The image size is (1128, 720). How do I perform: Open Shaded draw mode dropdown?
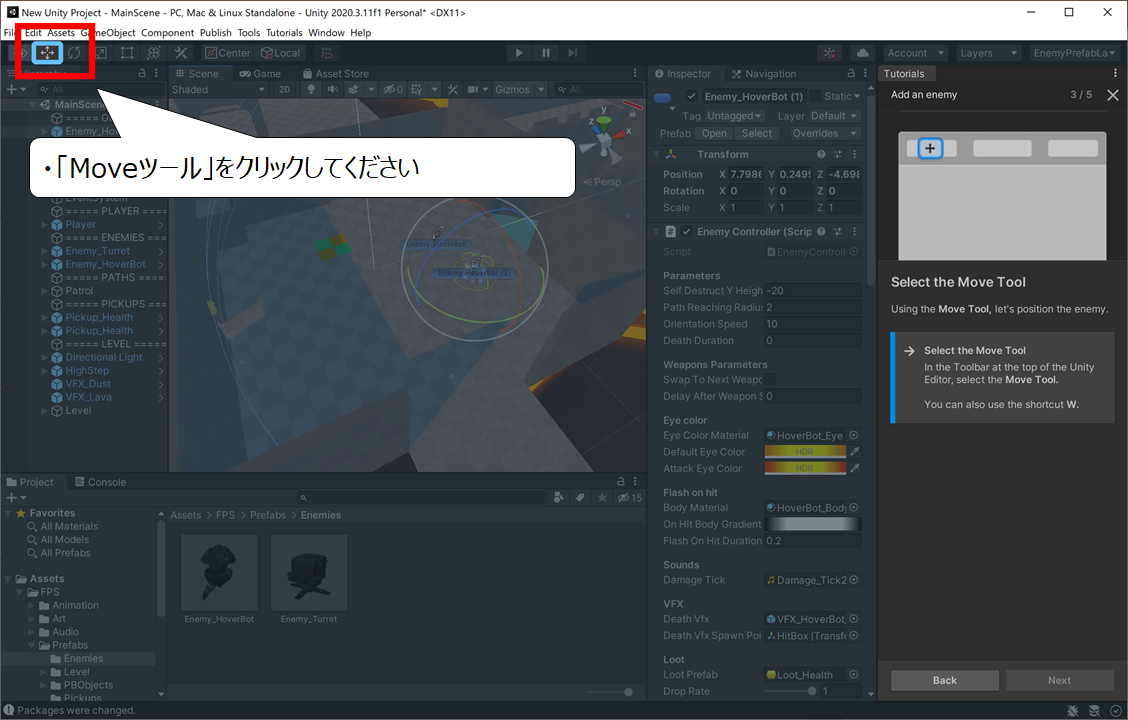coord(219,89)
